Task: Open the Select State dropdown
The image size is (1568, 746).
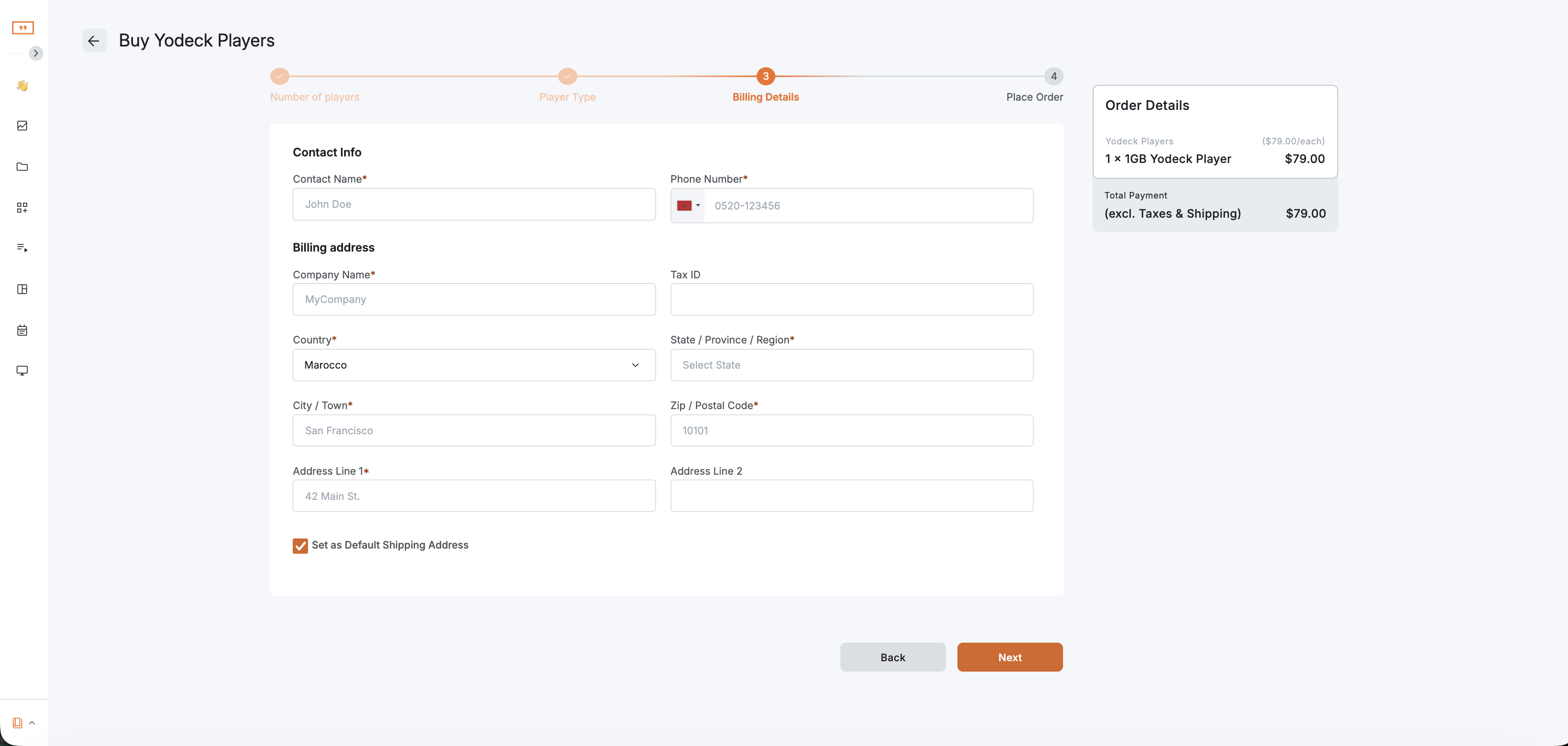Action: 851,365
